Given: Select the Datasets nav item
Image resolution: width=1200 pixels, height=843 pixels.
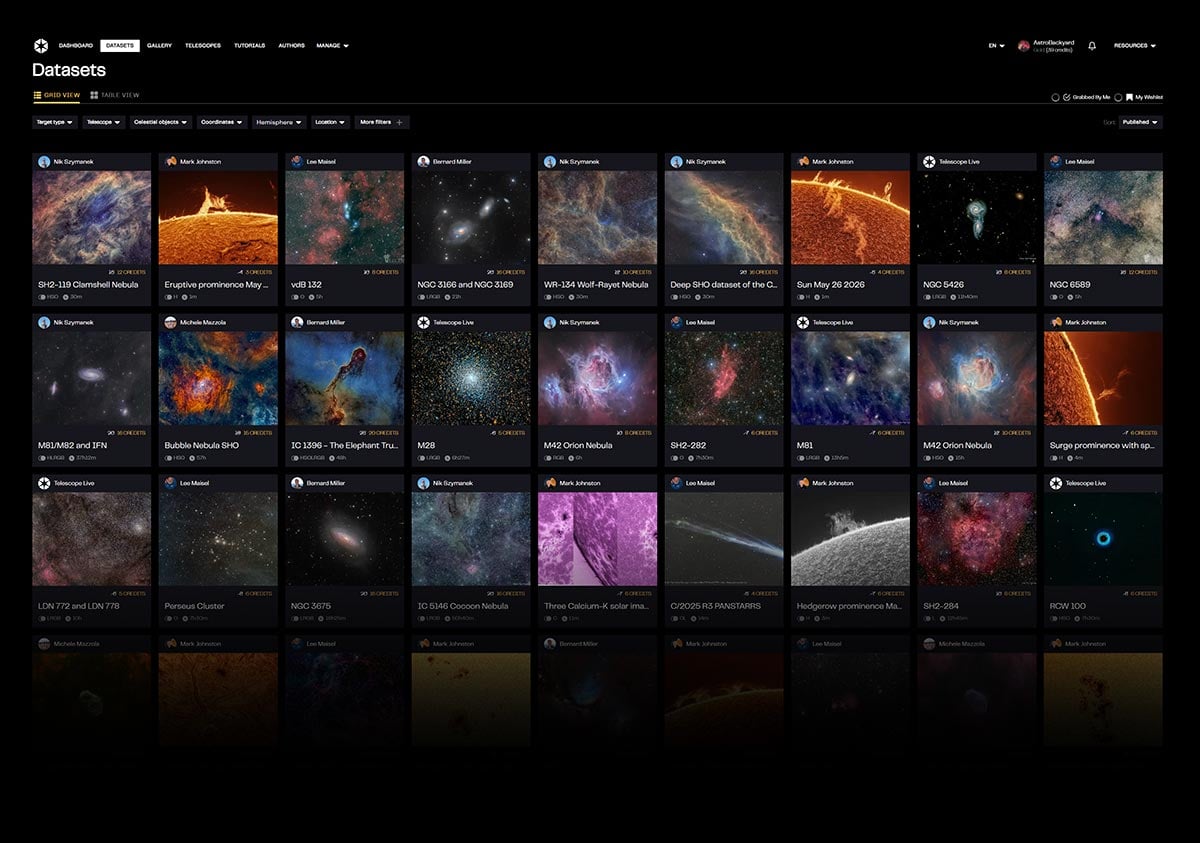Looking at the screenshot, I should tap(120, 45).
